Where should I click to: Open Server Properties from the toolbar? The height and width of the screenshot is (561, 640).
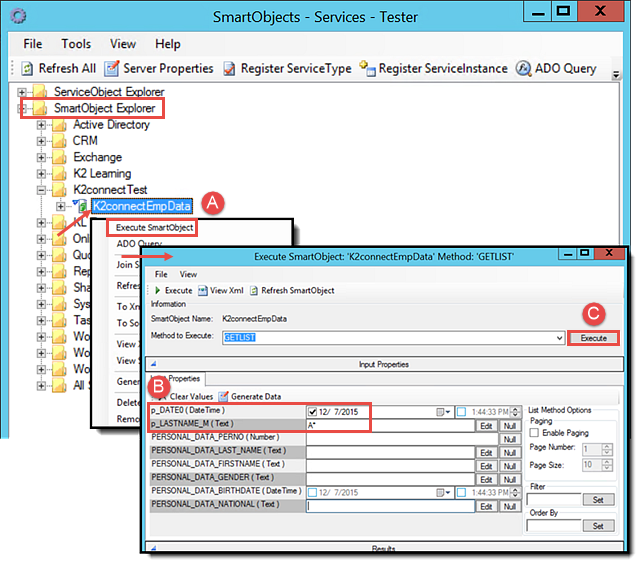pos(113,69)
